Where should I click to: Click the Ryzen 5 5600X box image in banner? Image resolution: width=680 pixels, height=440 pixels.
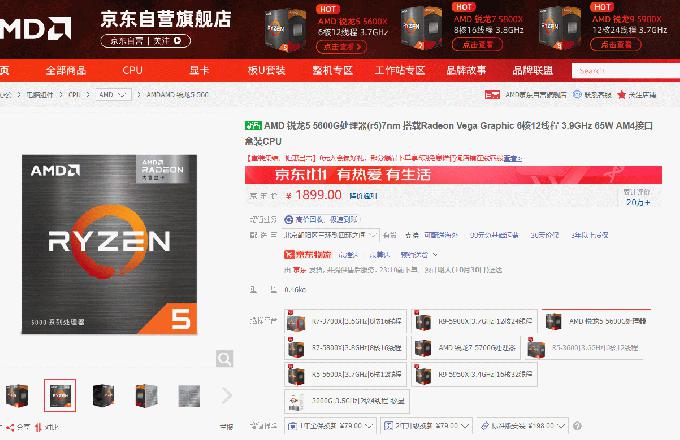coord(285,30)
